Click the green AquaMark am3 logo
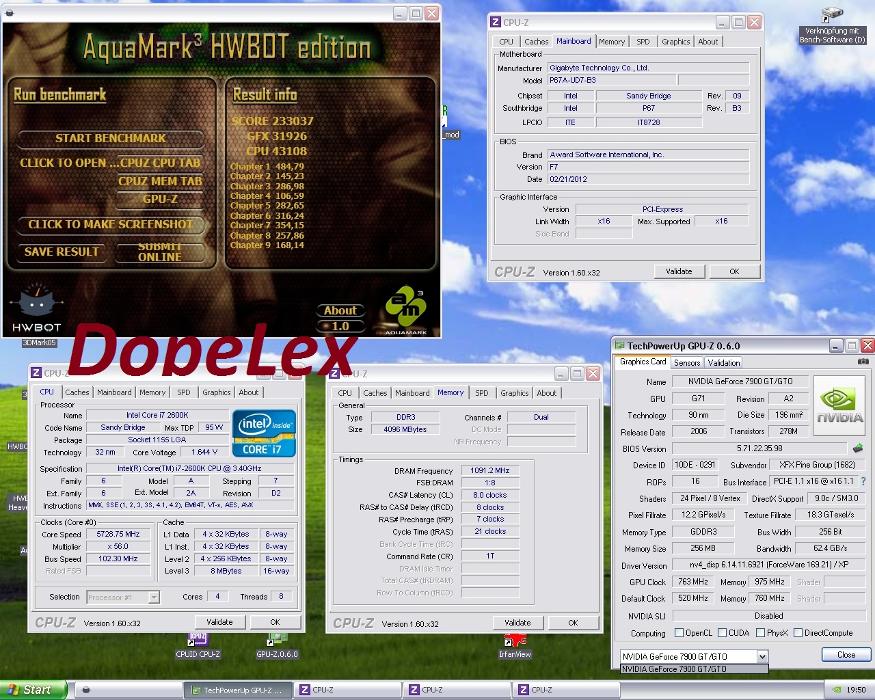875x700 pixels. point(406,306)
